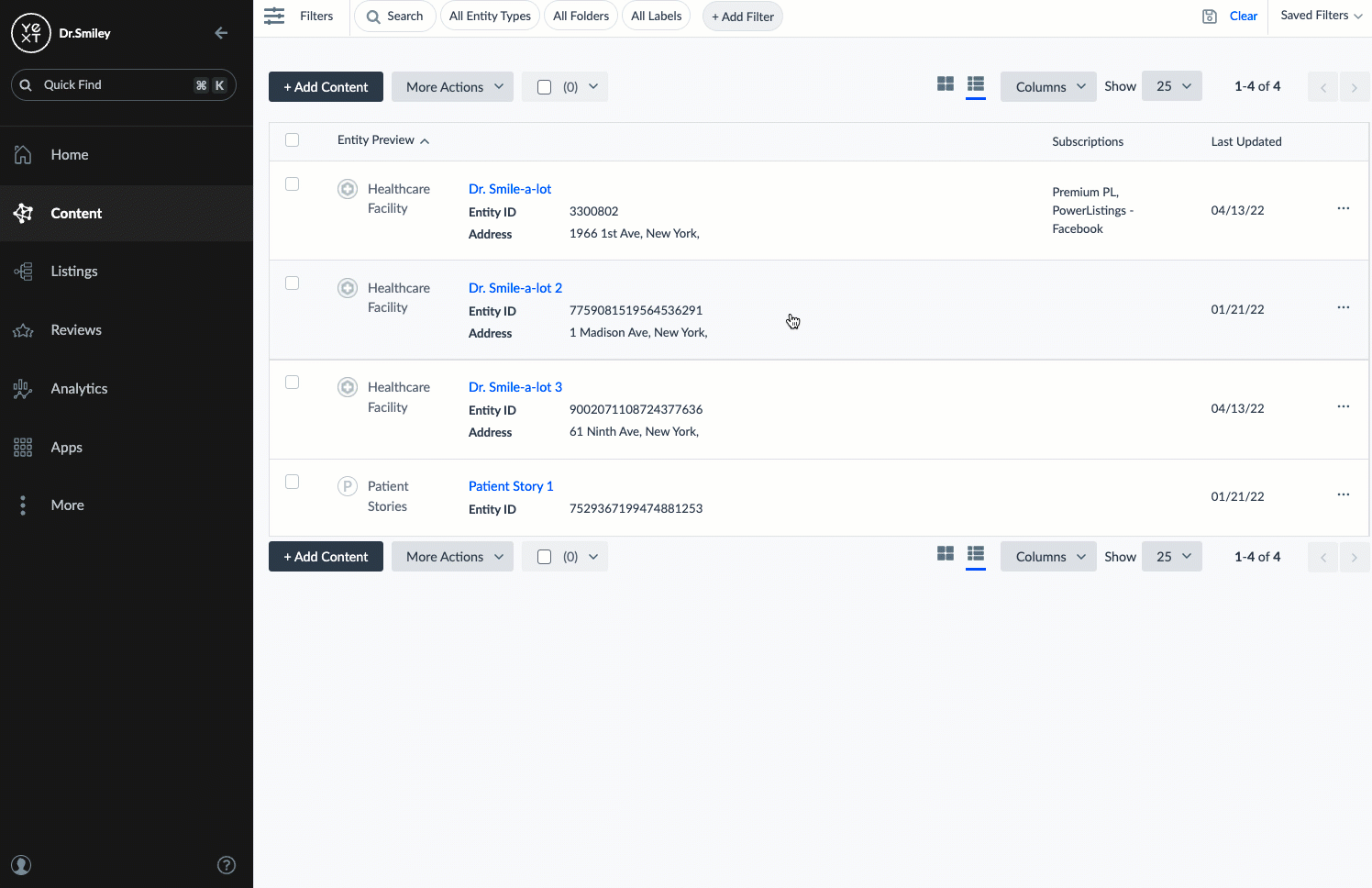Open Analytics from the sidebar
Viewport: 1372px width, 888px height.
[x=78, y=388]
